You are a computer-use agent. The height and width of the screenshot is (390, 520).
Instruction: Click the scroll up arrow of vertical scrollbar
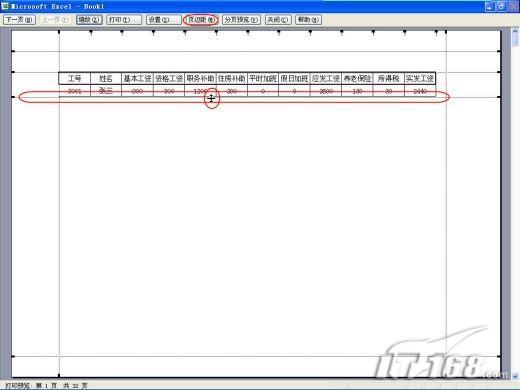[x=515, y=32]
